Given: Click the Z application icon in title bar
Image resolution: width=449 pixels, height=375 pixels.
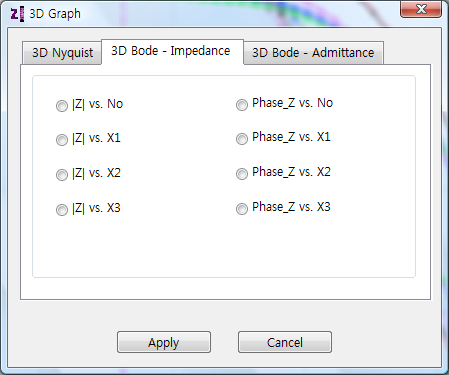Looking at the screenshot, I should (17, 14).
